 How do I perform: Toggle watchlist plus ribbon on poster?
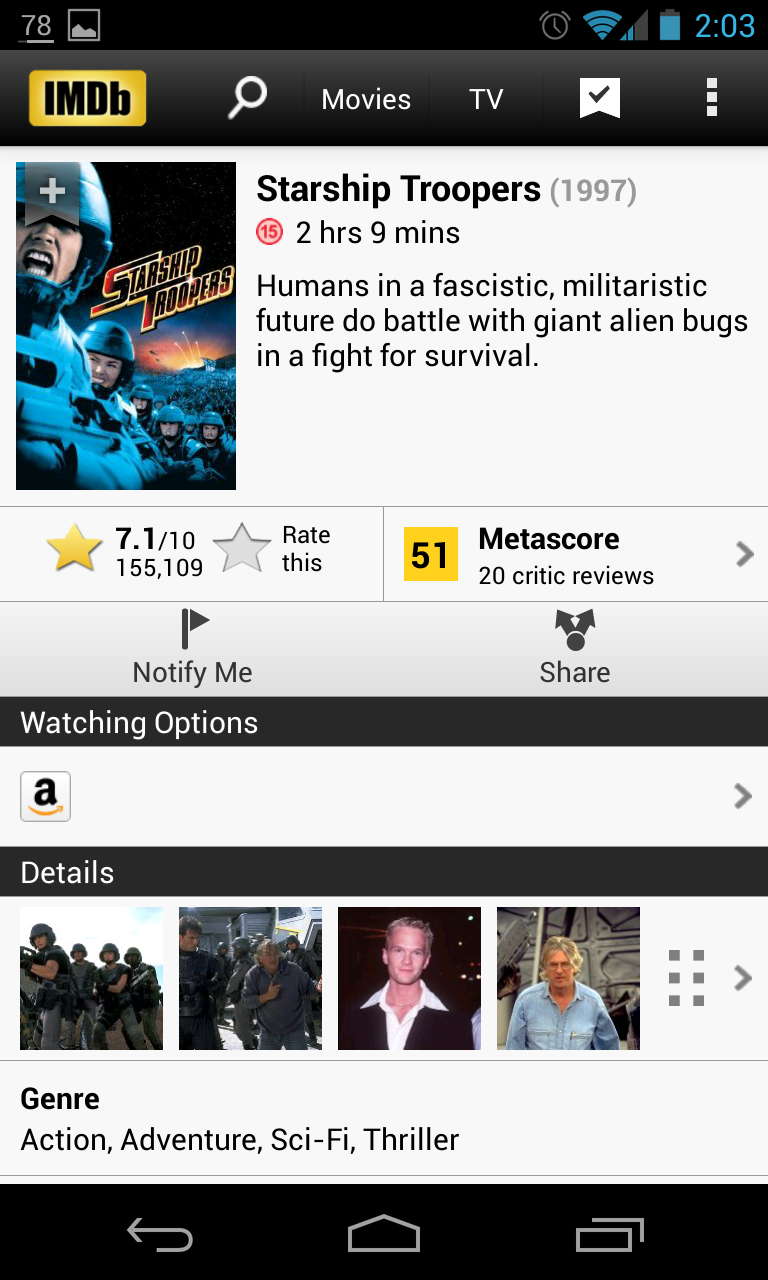(51, 192)
